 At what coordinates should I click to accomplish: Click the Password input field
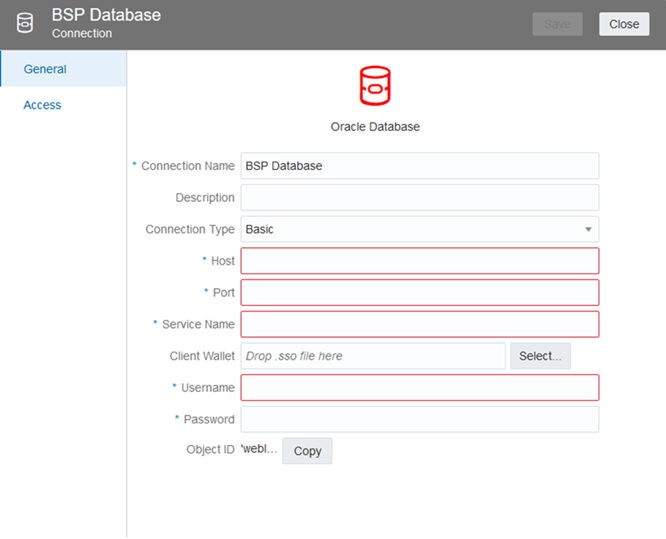point(420,419)
